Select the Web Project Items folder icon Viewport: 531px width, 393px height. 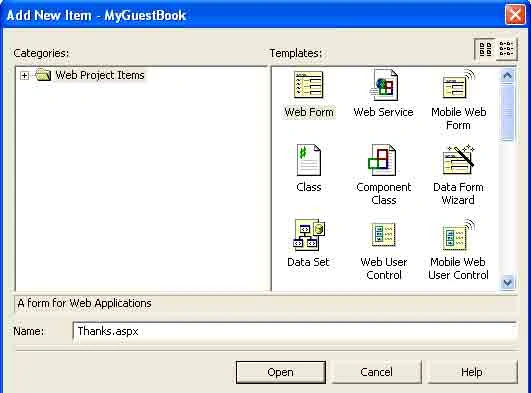(x=43, y=75)
